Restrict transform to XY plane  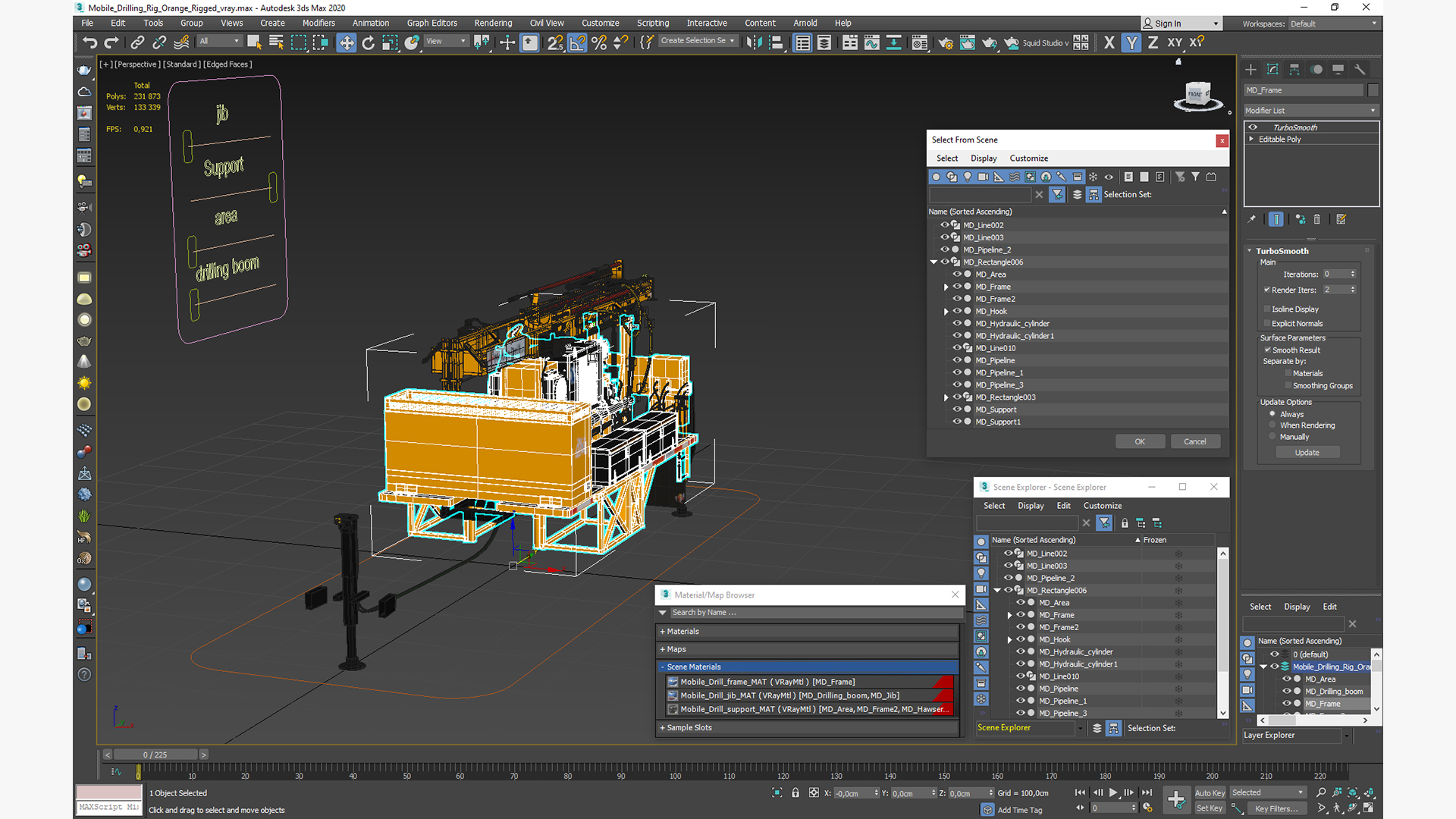point(1175,42)
